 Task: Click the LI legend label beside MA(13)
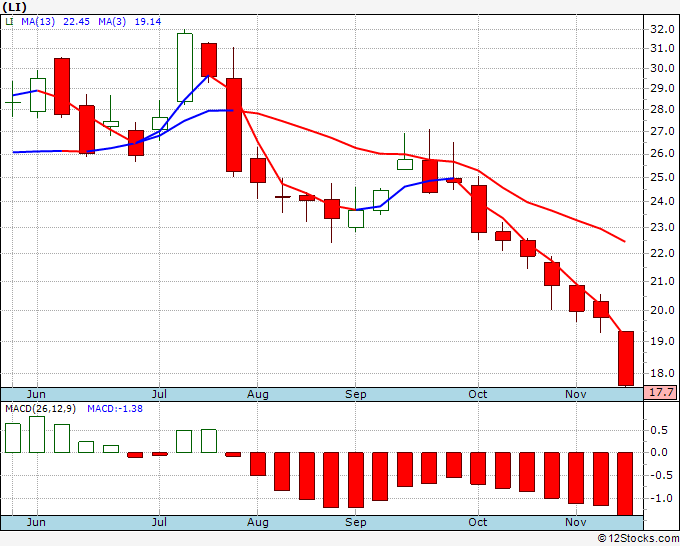pos(9,22)
